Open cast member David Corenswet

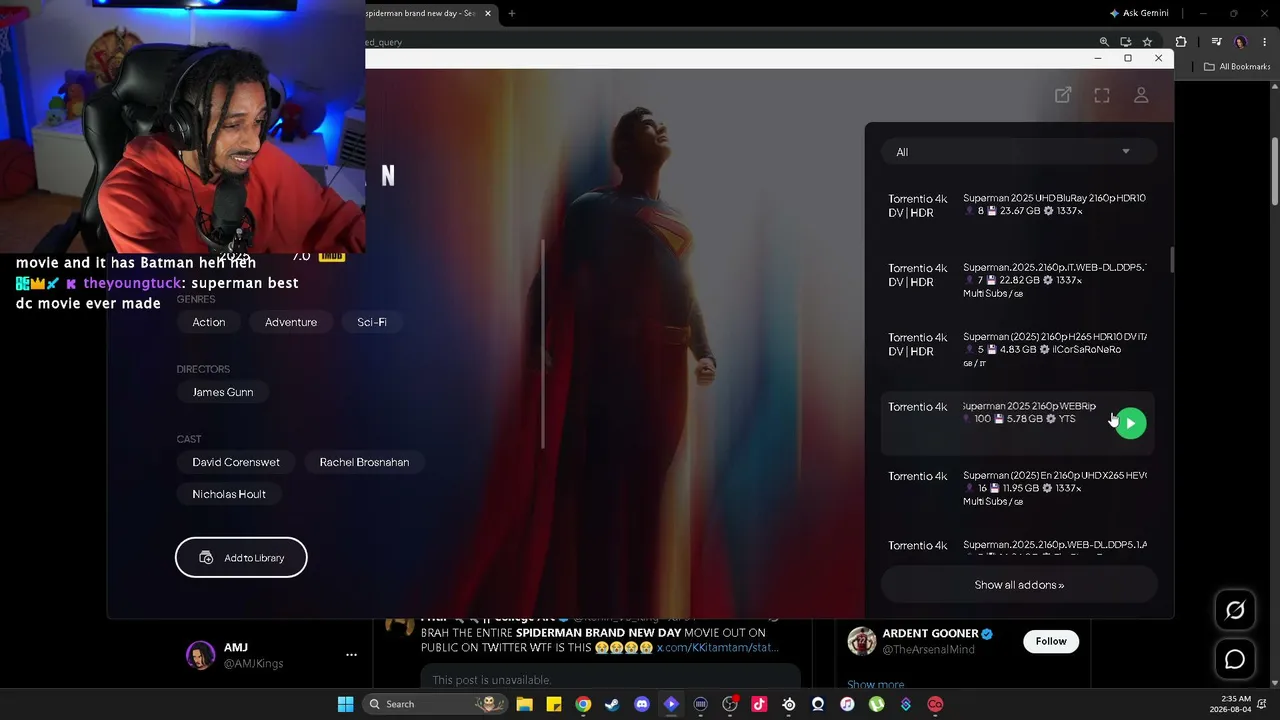pos(236,462)
